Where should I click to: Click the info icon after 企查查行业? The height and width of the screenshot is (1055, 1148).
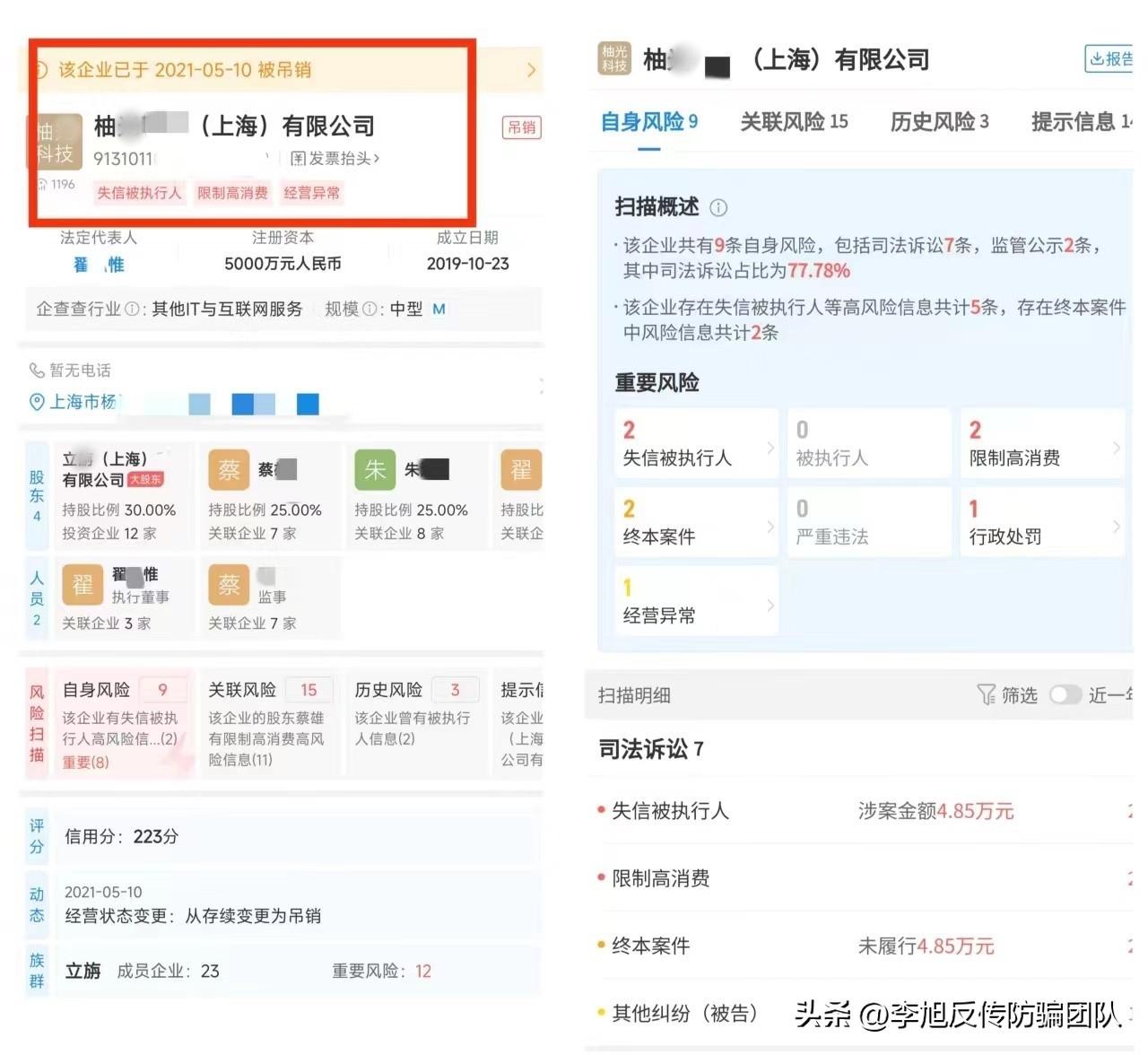click(133, 310)
